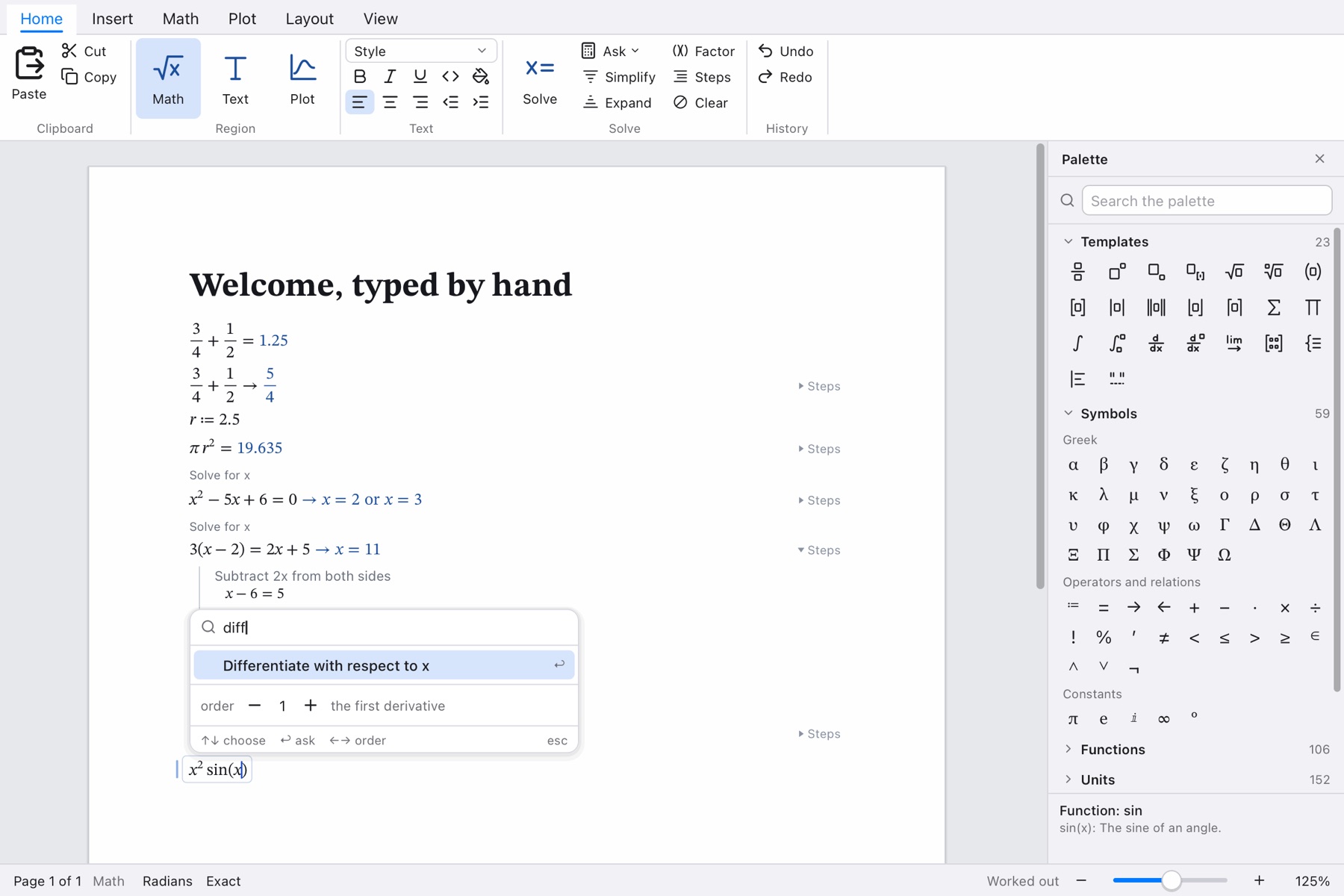Switch to the Insert tab

click(x=112, y=19)
